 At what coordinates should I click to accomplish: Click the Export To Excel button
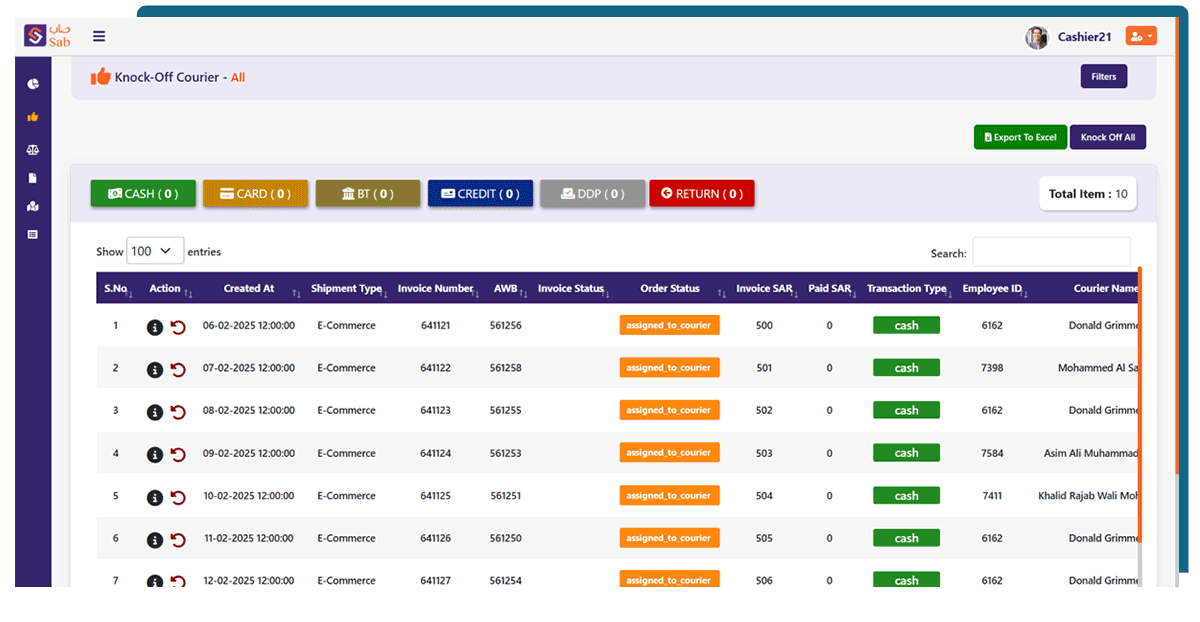tap(1020, 137)
